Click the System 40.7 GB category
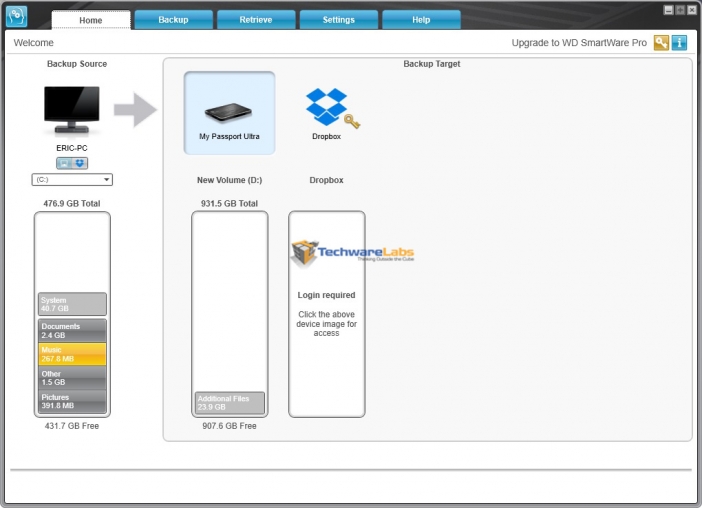Screen dimensions: 702x508 coord(72,304)
